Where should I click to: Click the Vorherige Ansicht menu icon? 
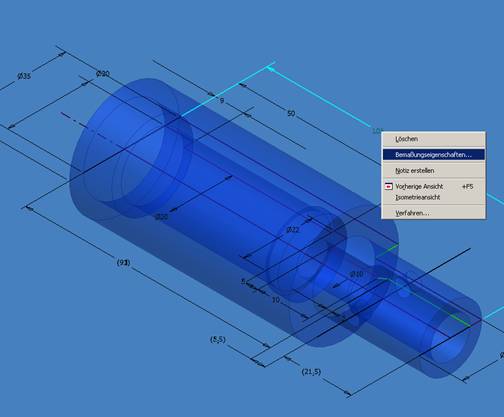(x=388, y=186)
